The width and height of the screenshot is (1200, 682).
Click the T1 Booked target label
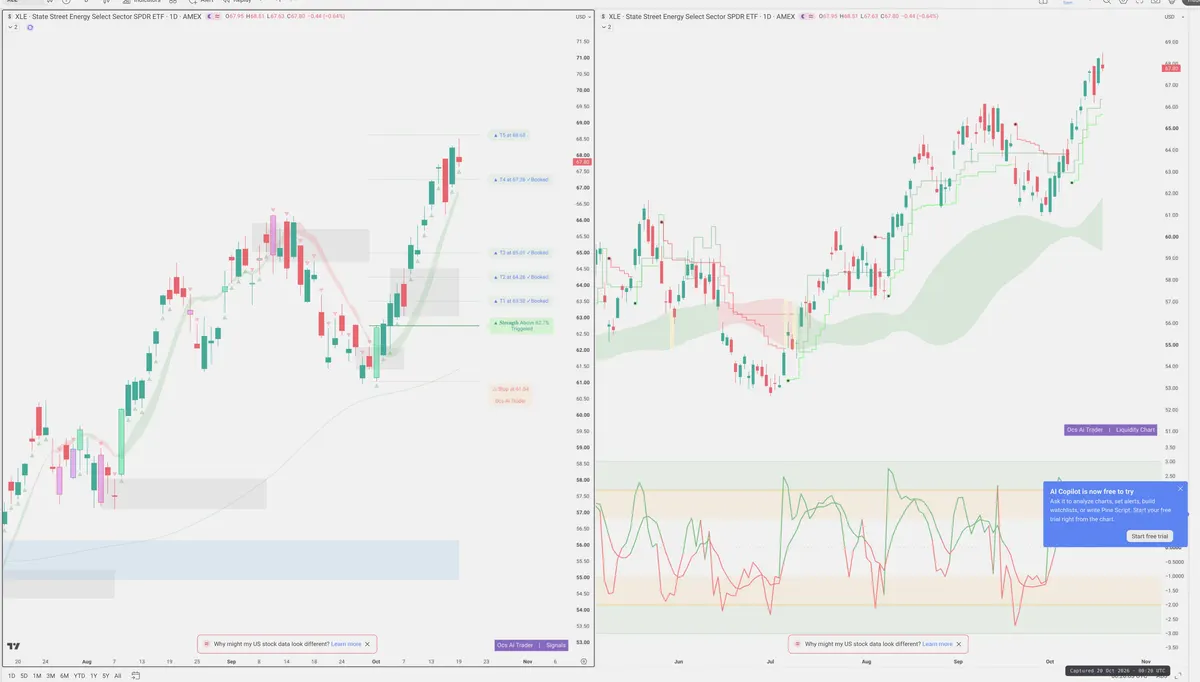click(521, 300)
